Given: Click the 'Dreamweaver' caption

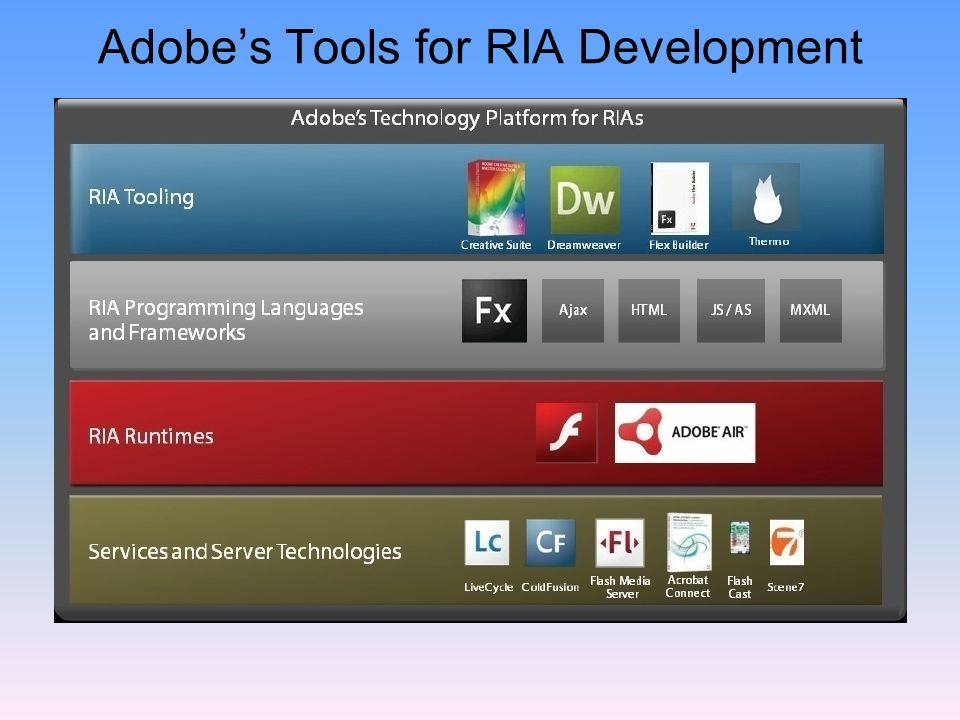Looking at the screenshot, I should click(x=584, y=245).
